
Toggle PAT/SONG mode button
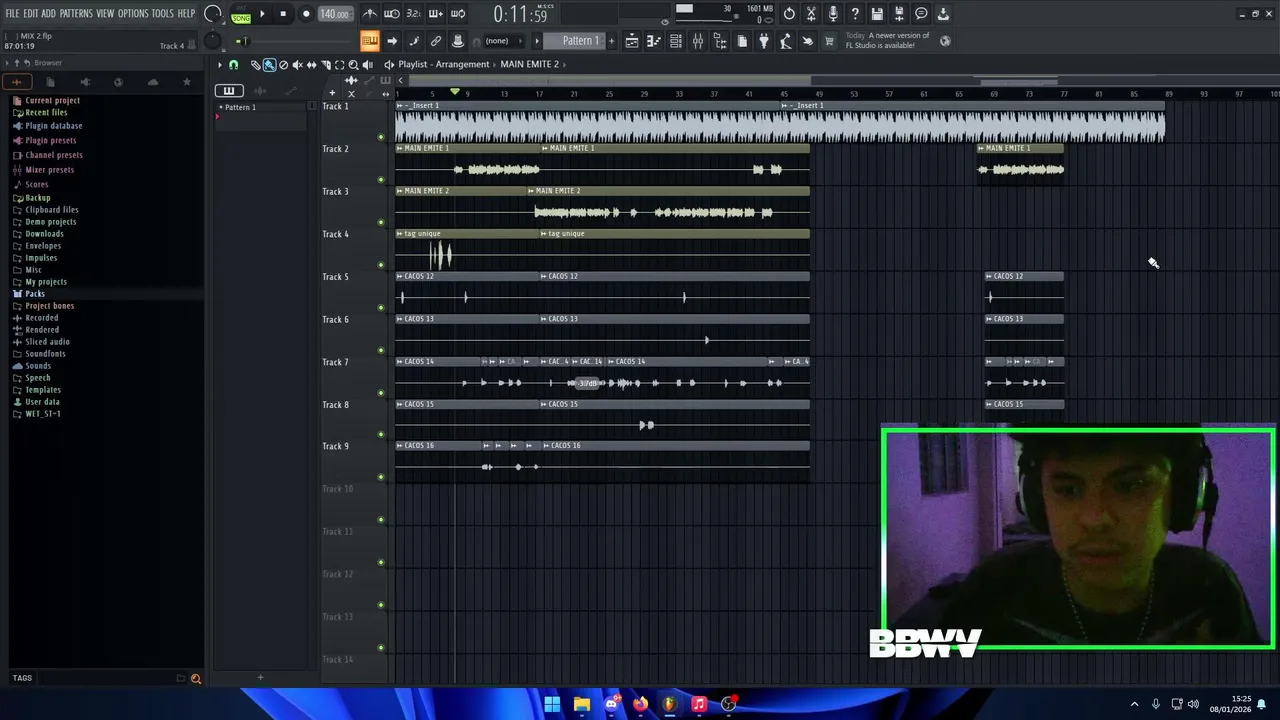pyautogui.click(x=241, y=15)
